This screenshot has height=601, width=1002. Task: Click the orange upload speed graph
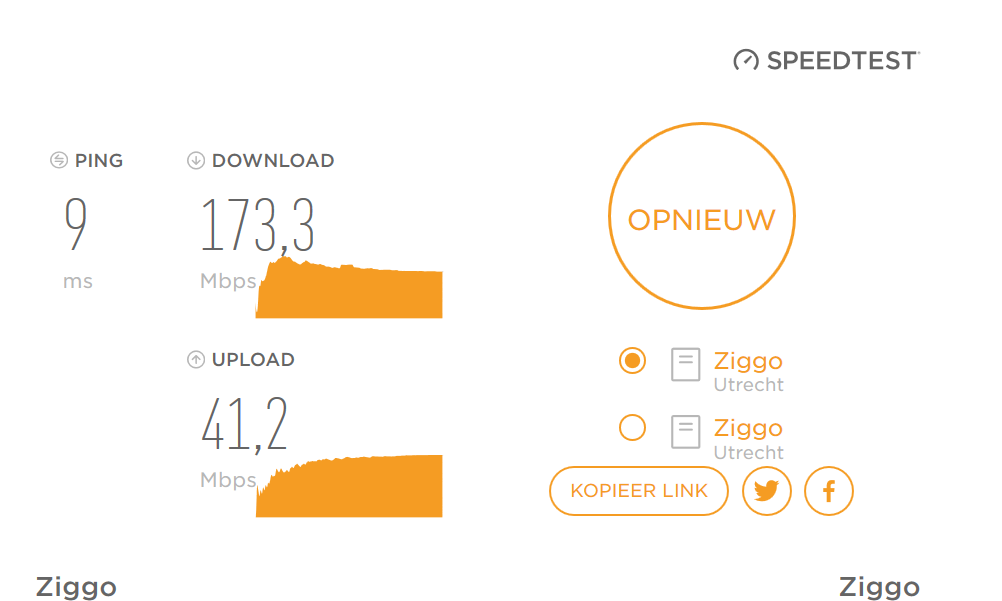(350, 488)
